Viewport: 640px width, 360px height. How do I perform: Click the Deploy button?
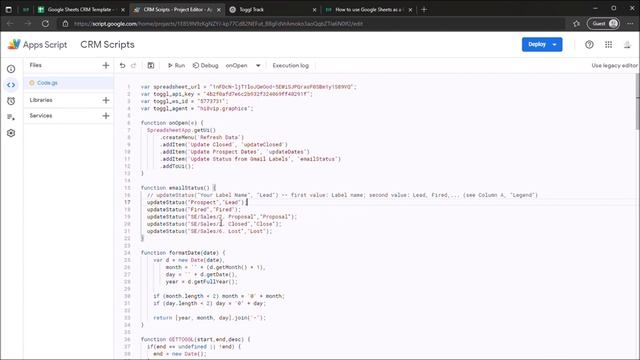point(537,44)
